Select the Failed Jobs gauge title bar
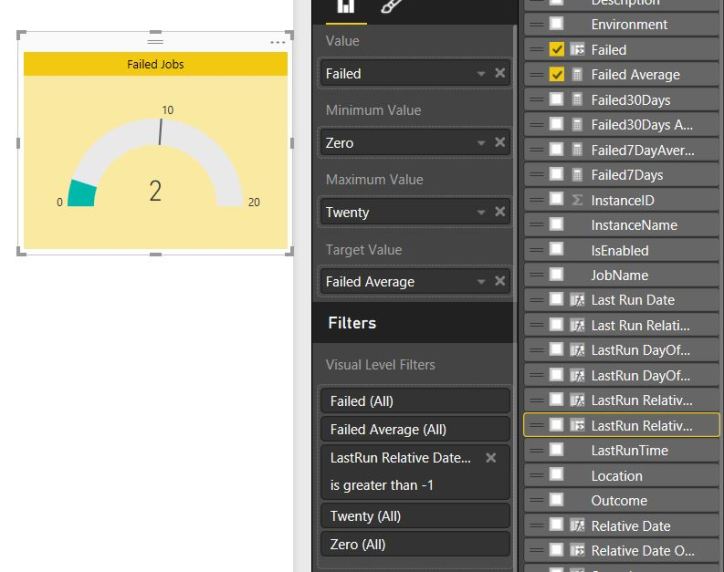 156,64
